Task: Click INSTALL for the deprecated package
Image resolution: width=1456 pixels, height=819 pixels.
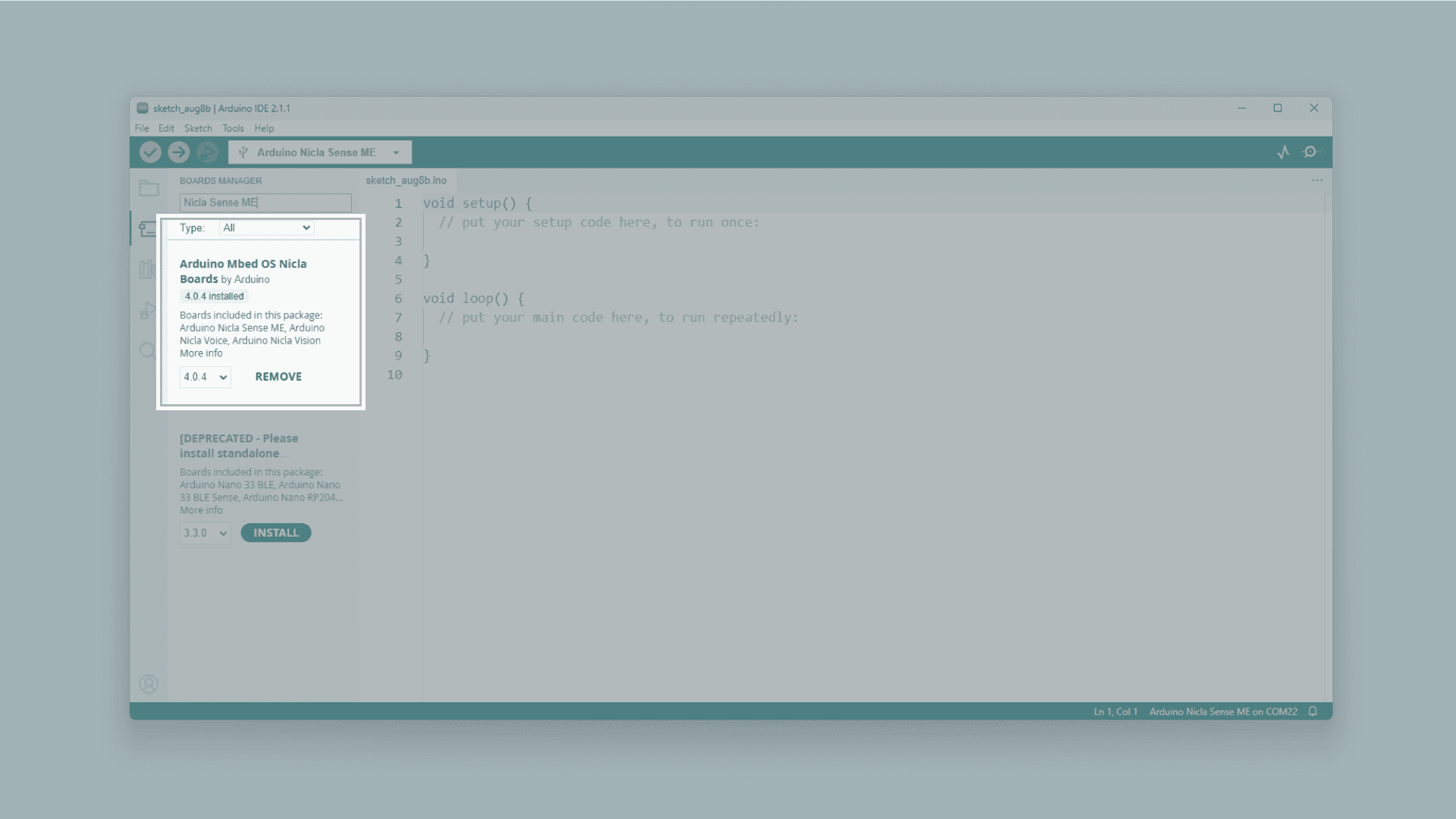Action: [x=276, y=533]
